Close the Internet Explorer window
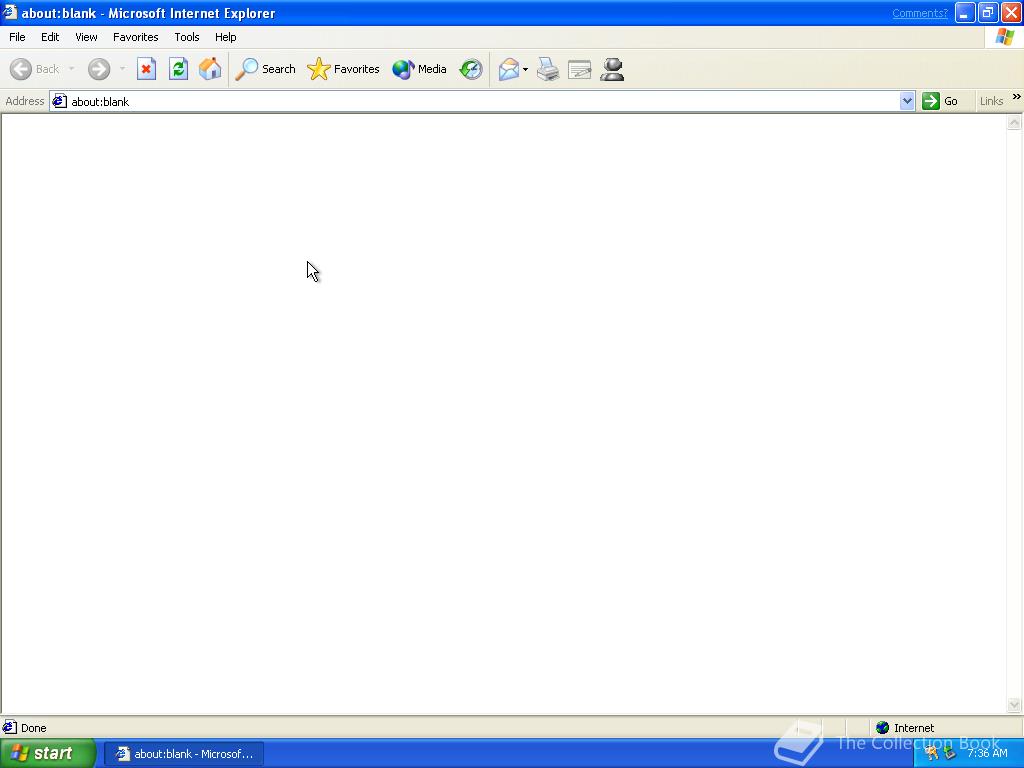This screenshot has height=768, width=1024. click(1011, 12)
